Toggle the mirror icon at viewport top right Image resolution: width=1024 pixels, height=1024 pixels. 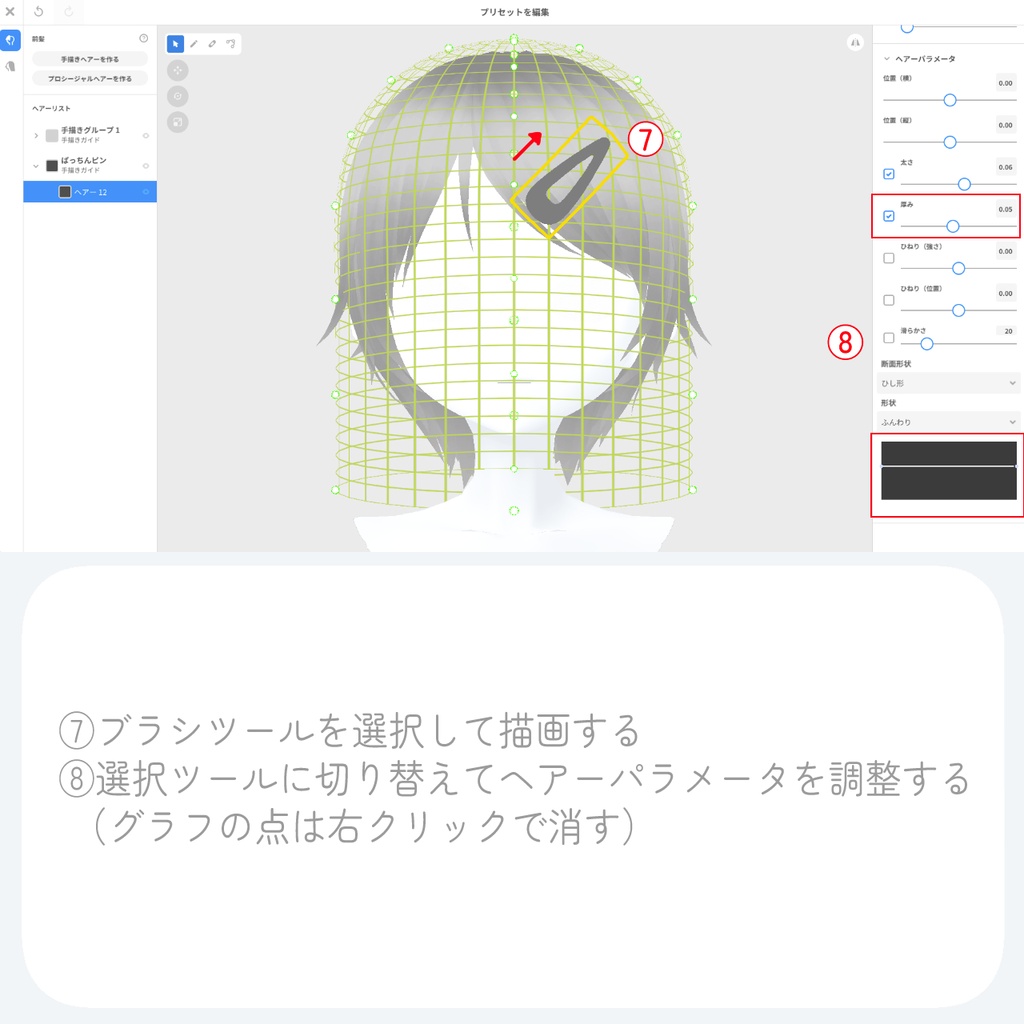[855, 42]
